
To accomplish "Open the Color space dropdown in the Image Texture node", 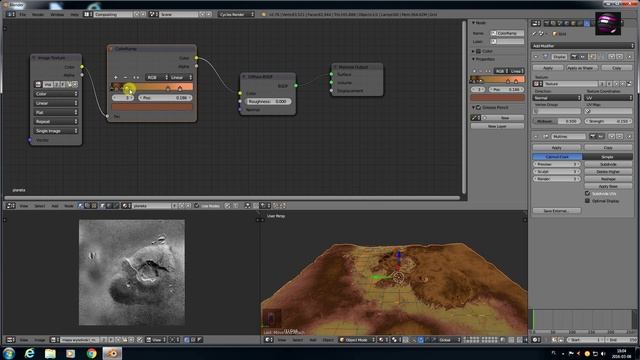I will pyautogui.click(x=56, y=94).
